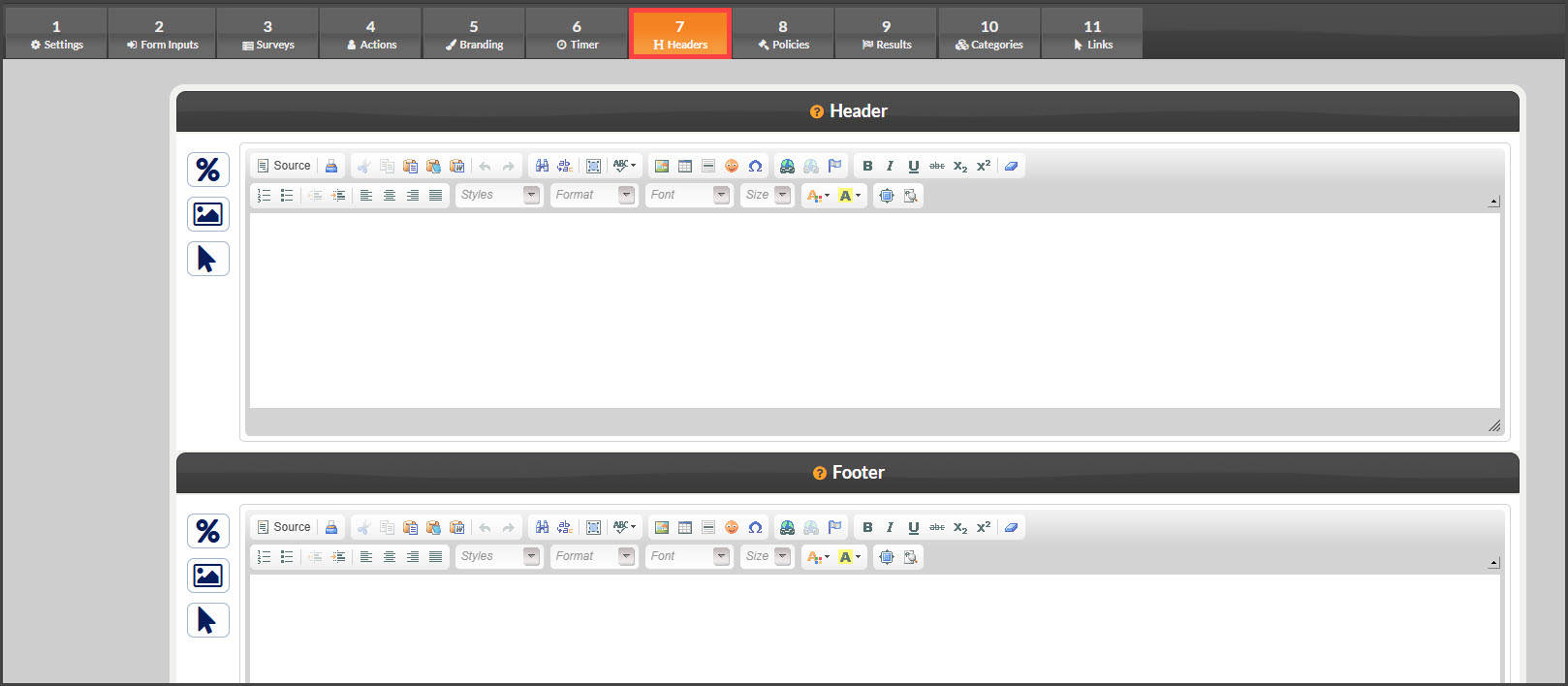Click Select All icon in Header editor
Image resolution: width=1568 pixels, height=686 pixels.
[594, 166]
